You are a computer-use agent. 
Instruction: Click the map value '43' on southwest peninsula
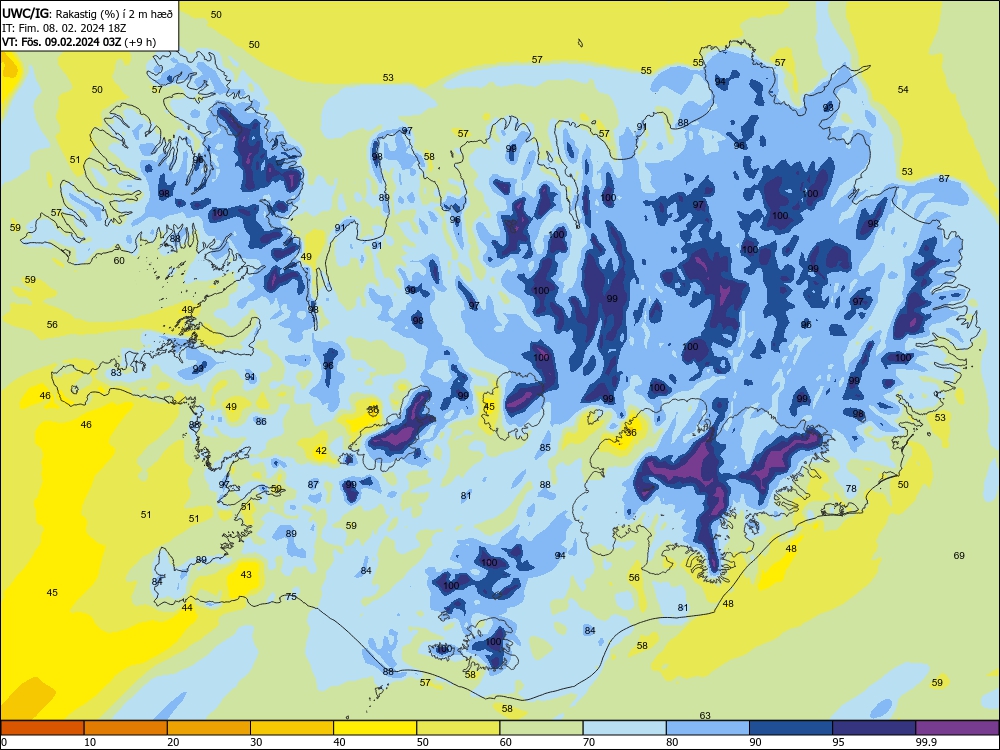coord(246,575)
